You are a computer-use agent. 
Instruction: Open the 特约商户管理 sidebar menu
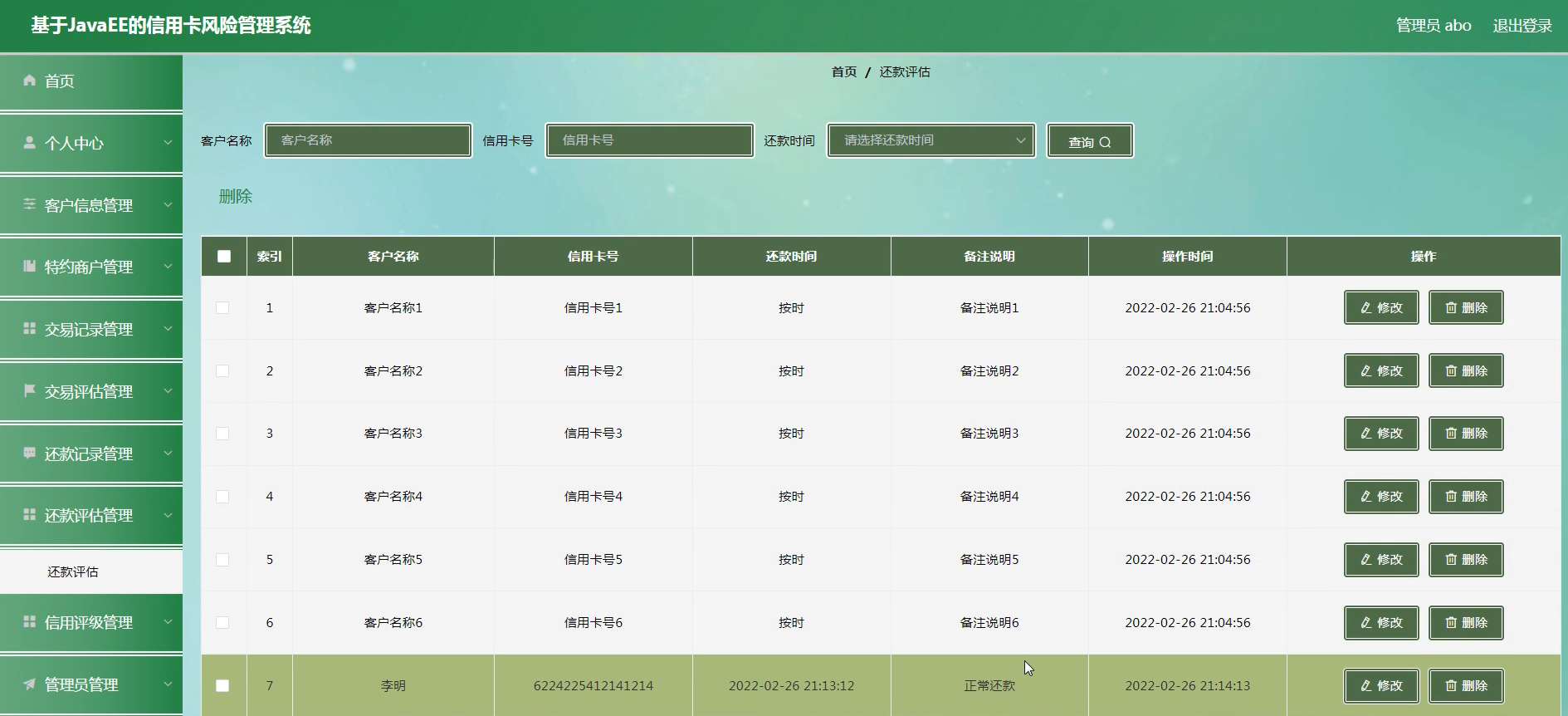pyautogui.click(x=91, y=267)
